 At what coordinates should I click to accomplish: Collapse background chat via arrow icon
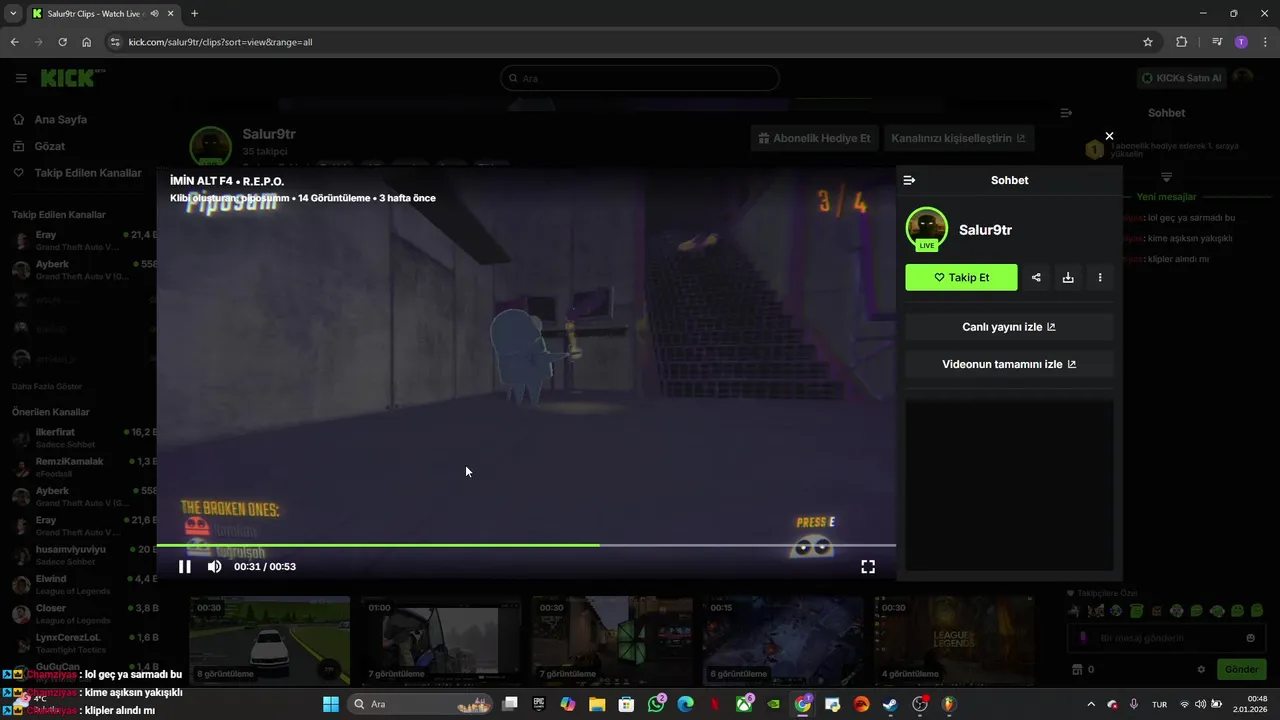pos(1066,113)
